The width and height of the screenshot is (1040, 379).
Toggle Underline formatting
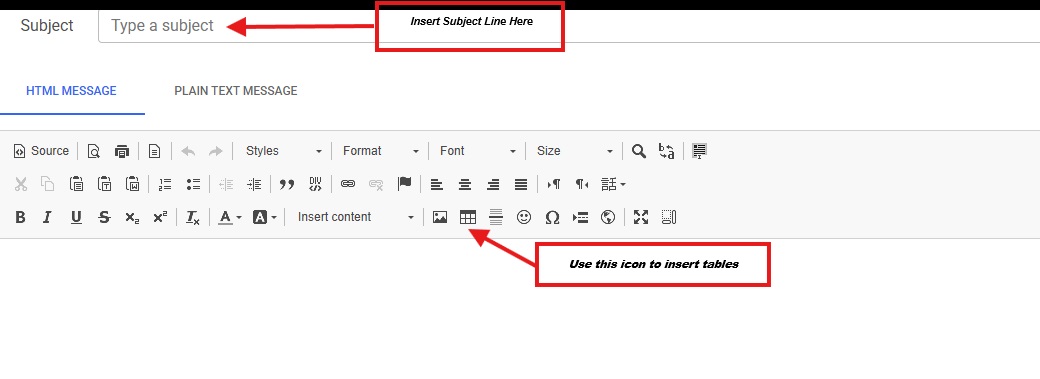coord(76,217)
